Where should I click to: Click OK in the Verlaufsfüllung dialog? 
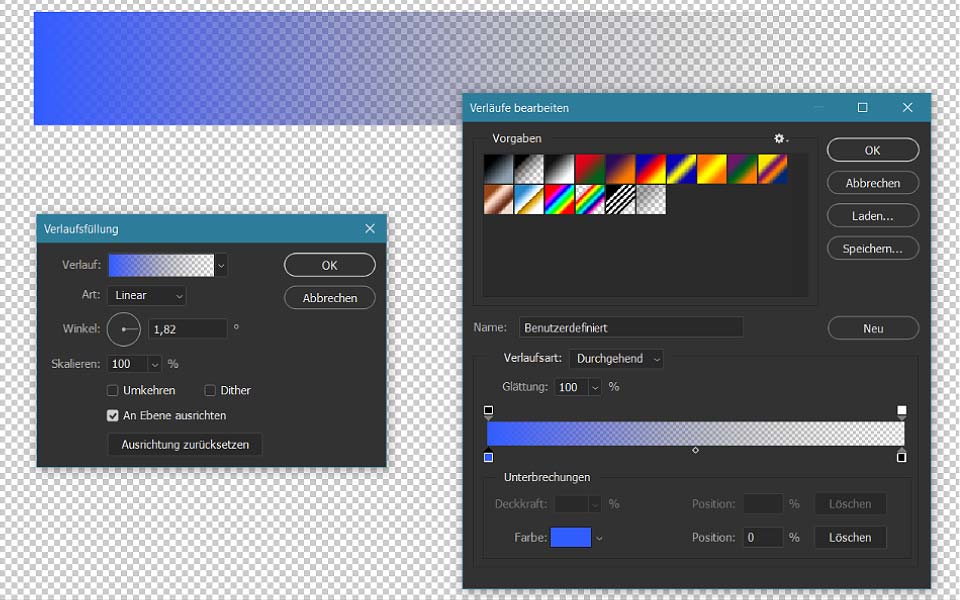330,265
